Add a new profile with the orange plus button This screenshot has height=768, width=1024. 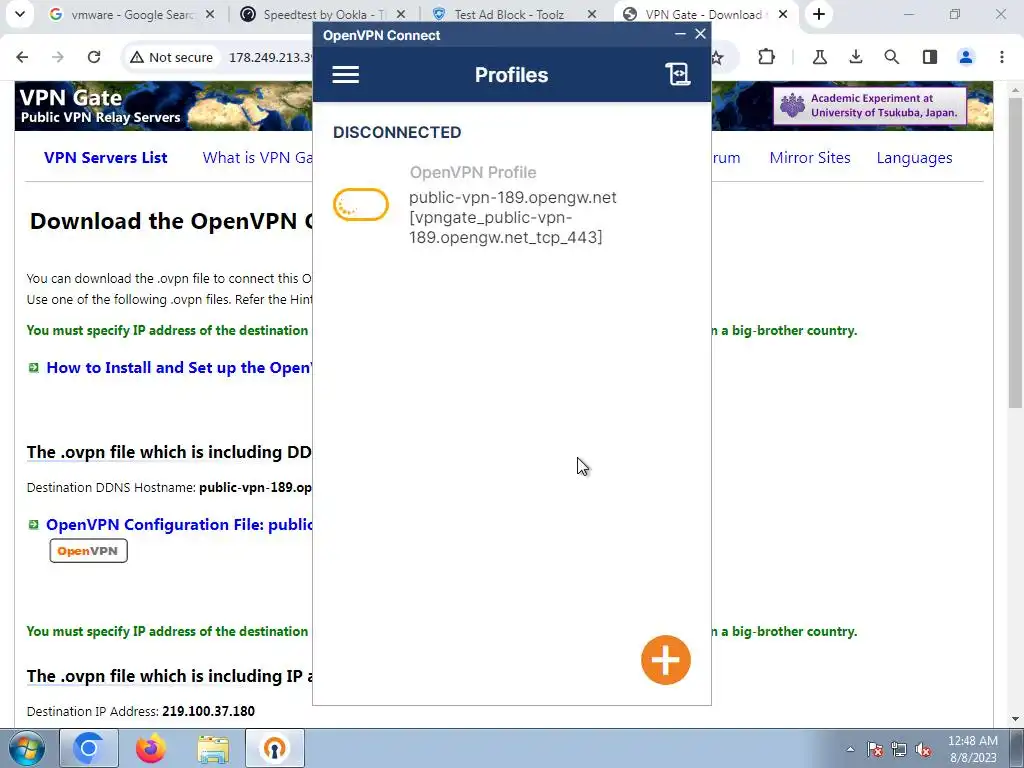coord(665,660)
